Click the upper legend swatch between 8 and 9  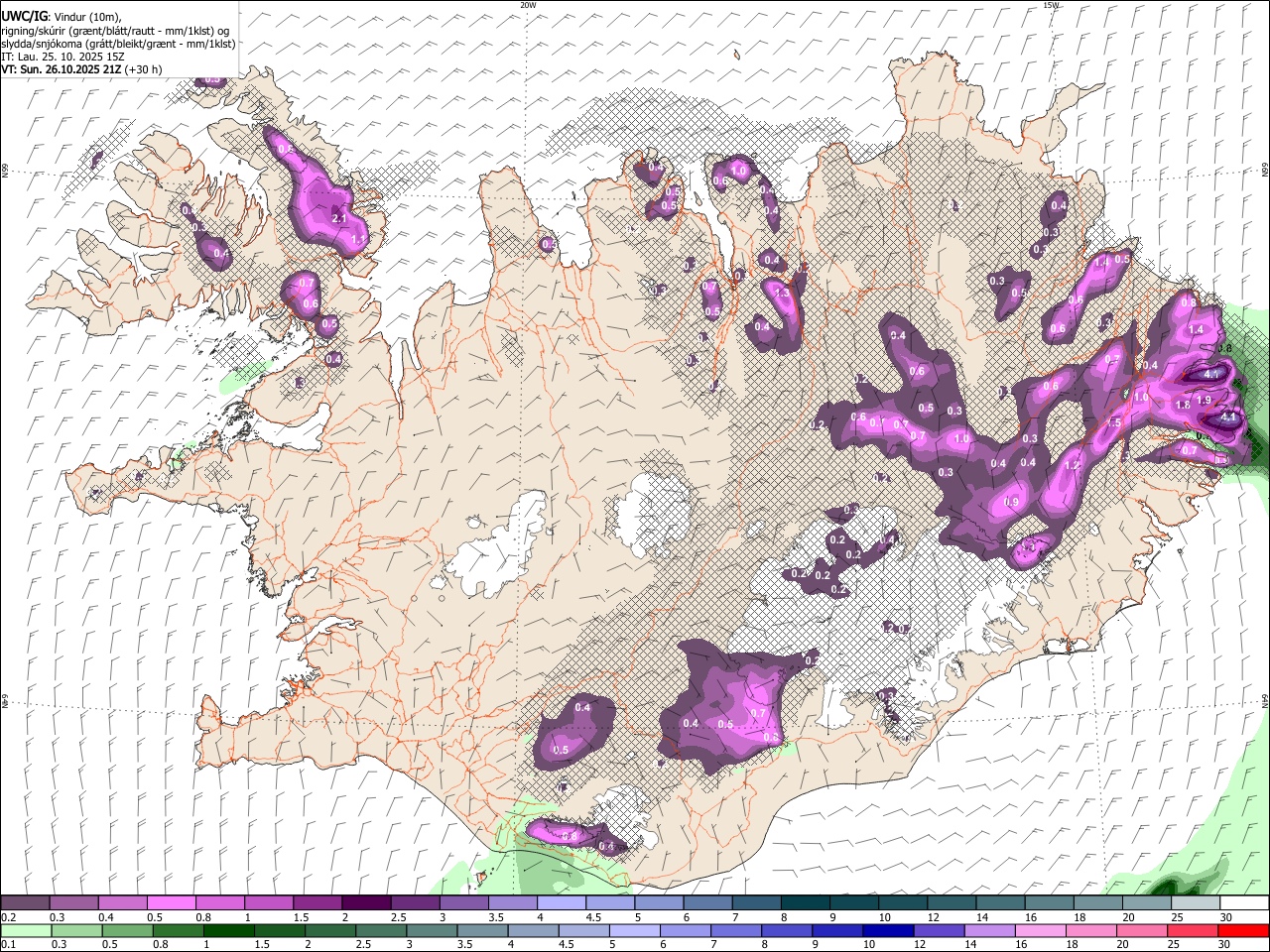[x=805, y=903]
